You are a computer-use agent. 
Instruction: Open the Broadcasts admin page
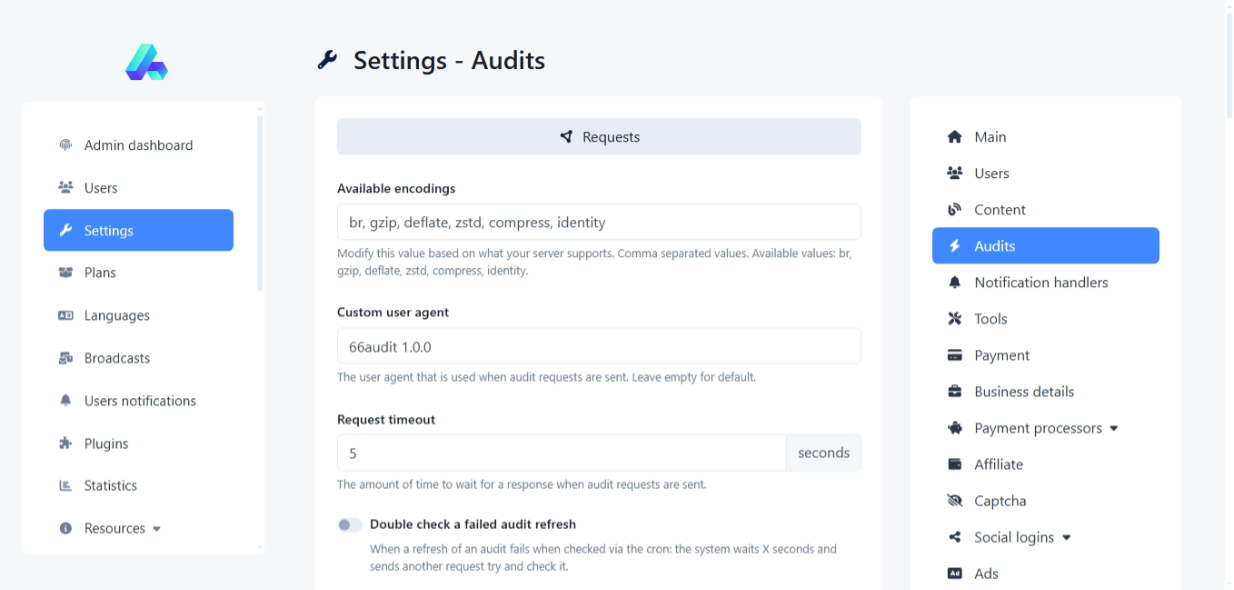point(116,358)
